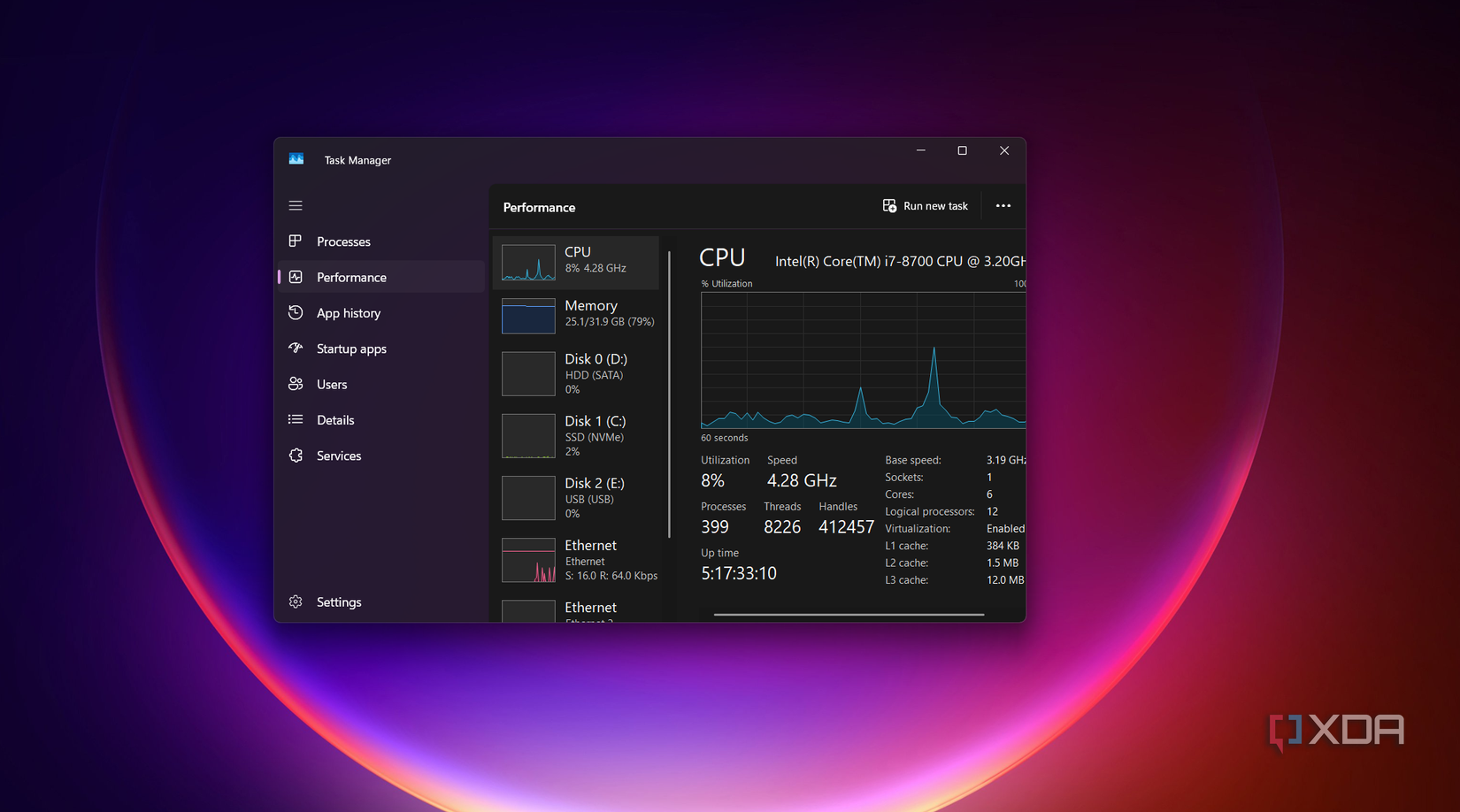Select the Disk 1 (C:) graph thumbnail
Image resolution: width=1460 pixels, height=812 pixels.
coord(528,435)
